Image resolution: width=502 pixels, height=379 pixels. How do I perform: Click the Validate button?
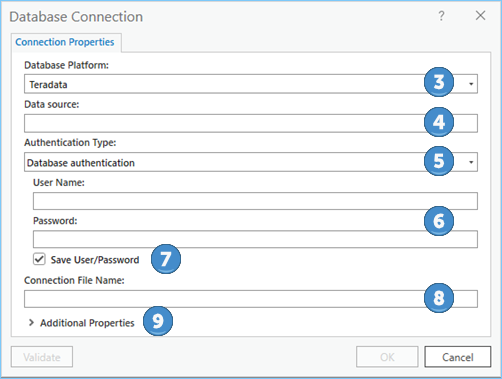click(42, 357)
